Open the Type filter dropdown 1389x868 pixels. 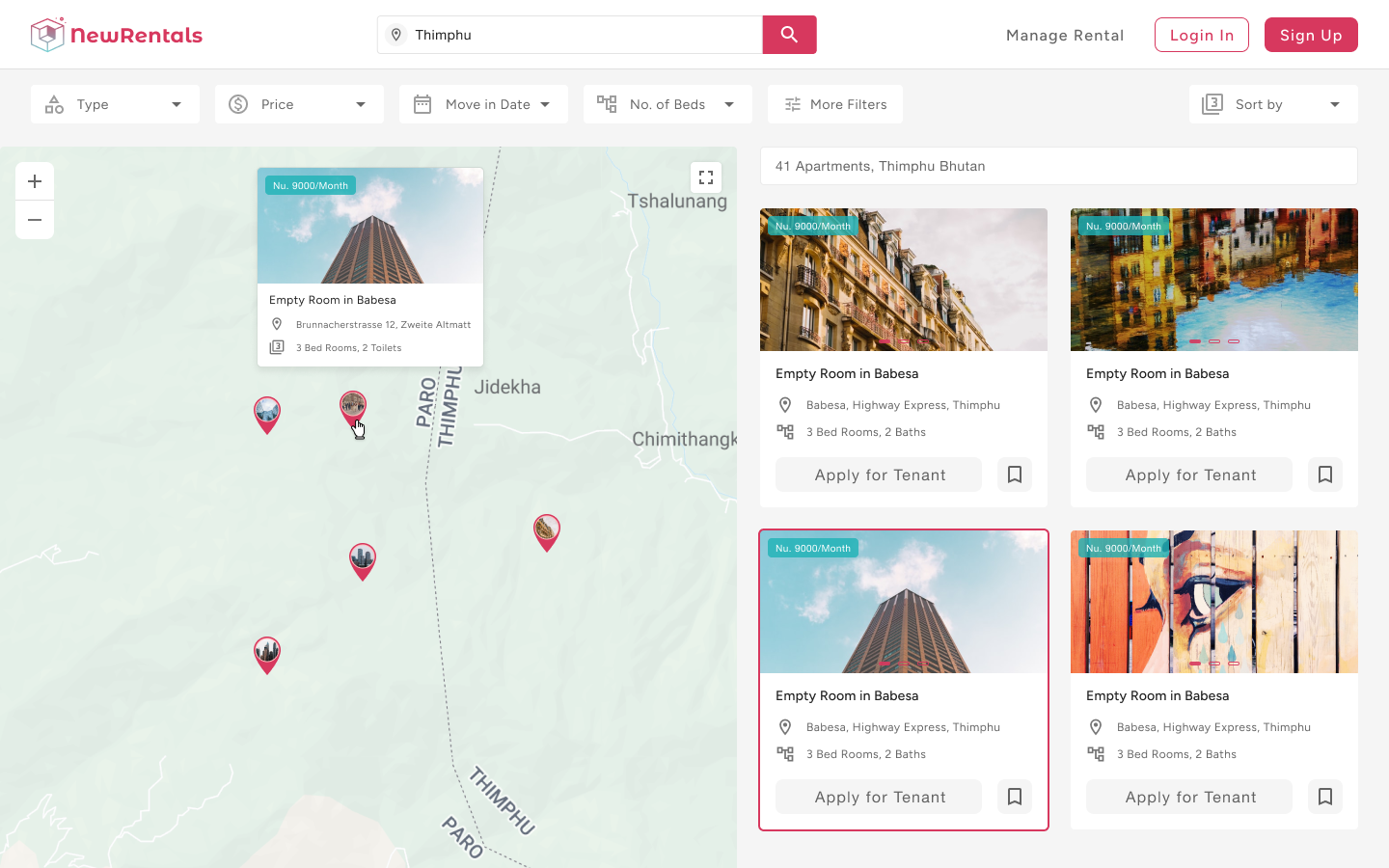coord(115,103)
